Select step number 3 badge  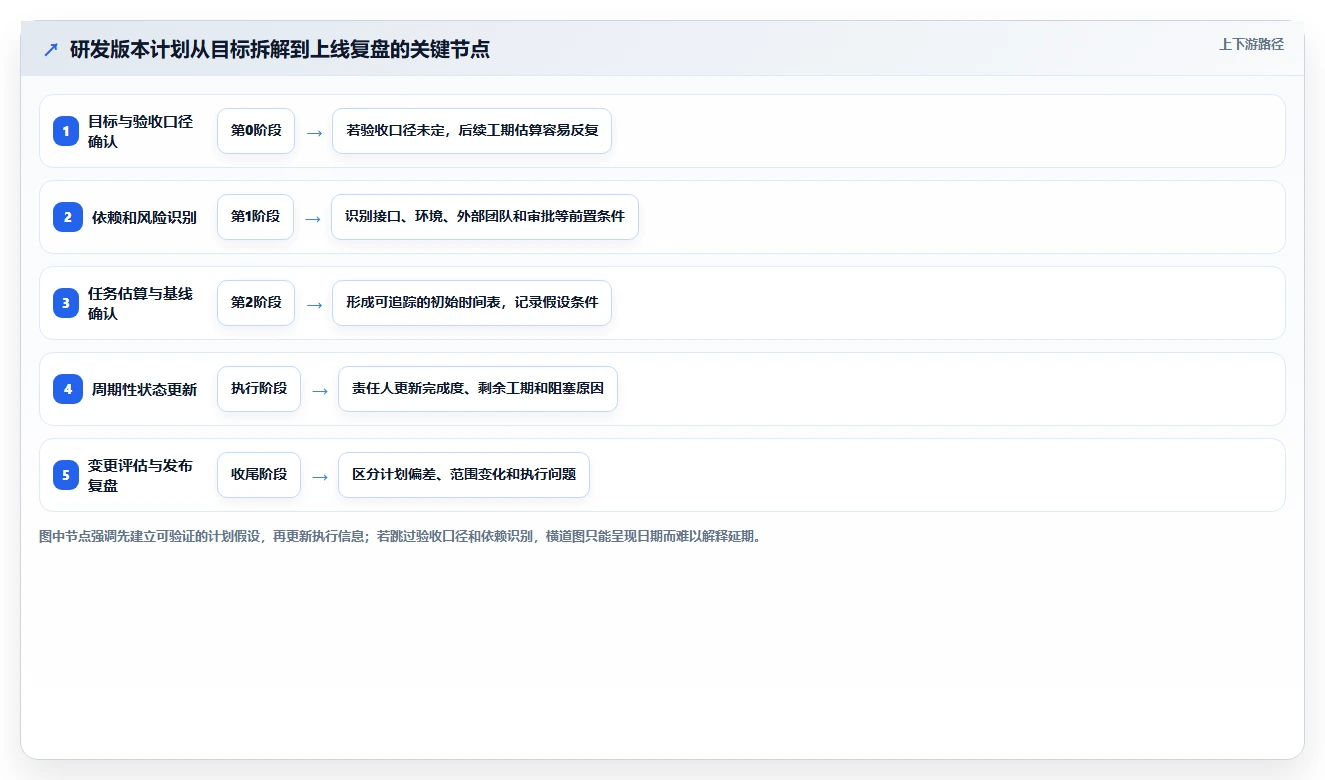click(x=66, y=303)
